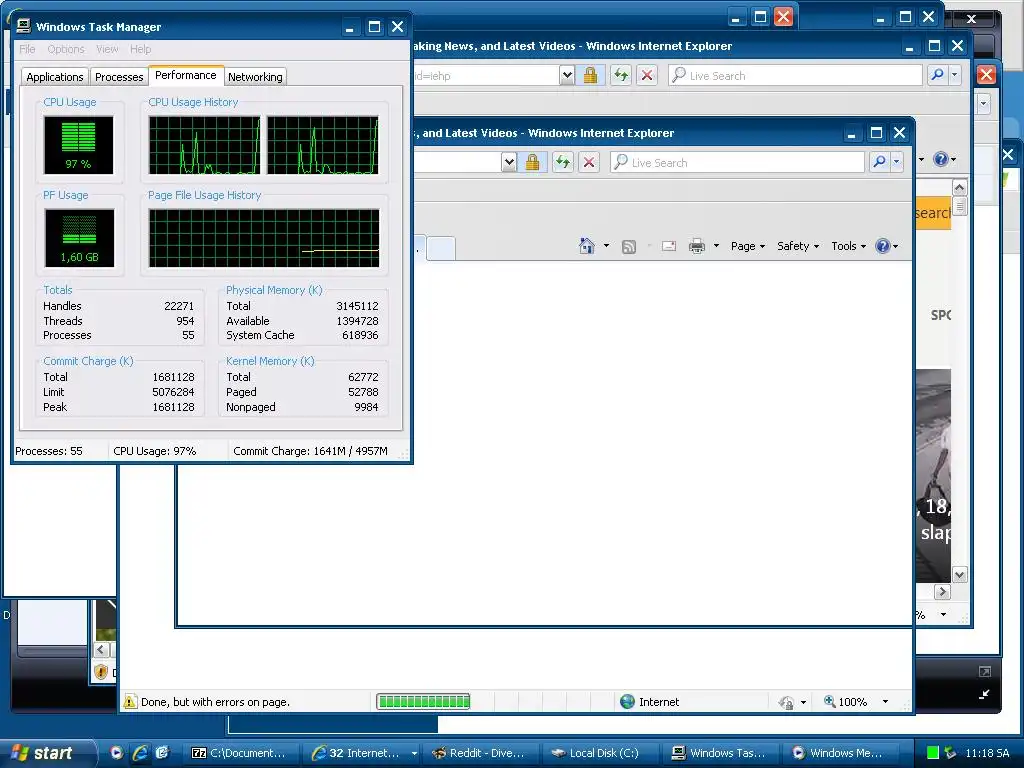Click the Physical Memory Available value 1394728
This screenshot has height=768, width=1024.
357,321
